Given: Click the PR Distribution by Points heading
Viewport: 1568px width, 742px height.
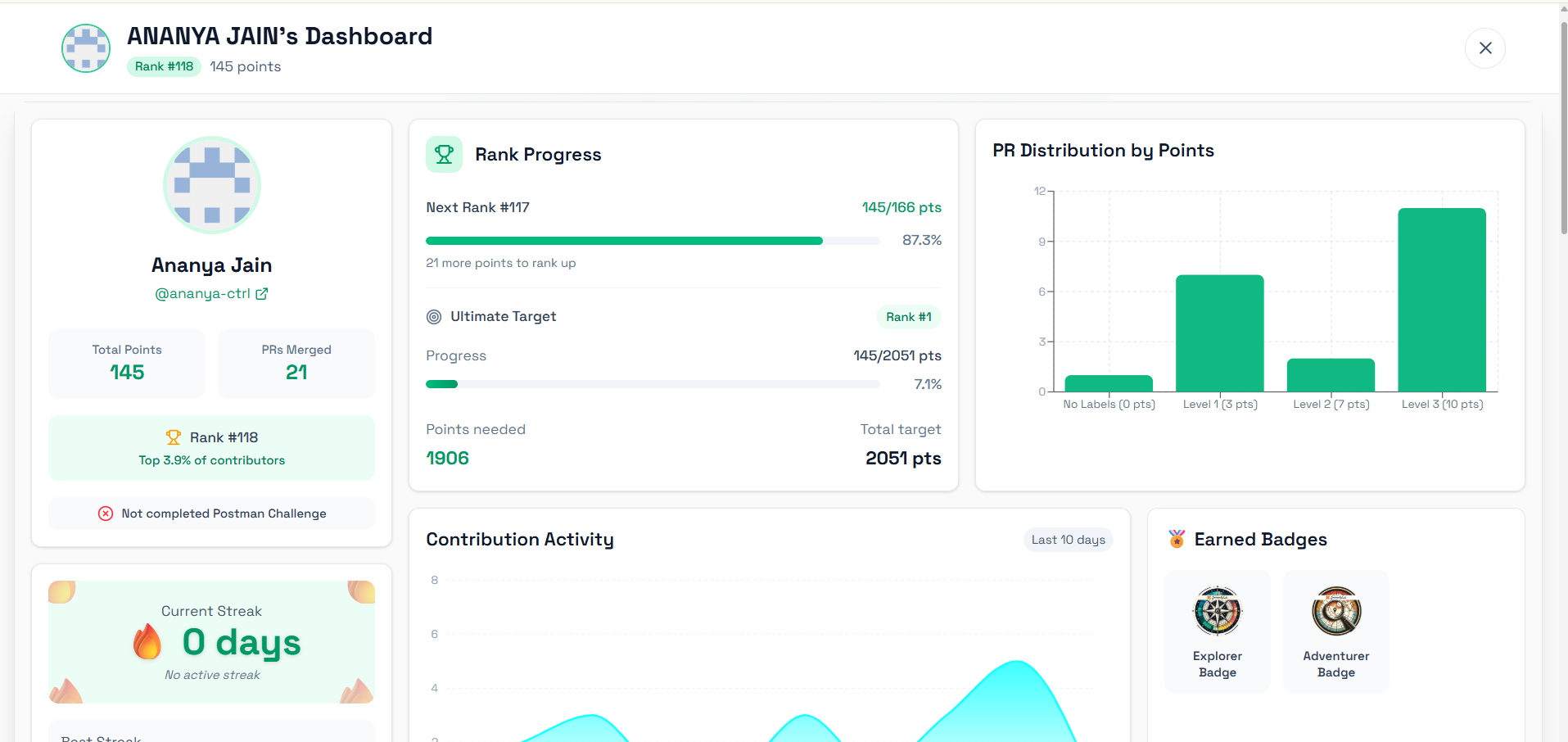Looking at the screenshot, I should tap(1103, 150).
